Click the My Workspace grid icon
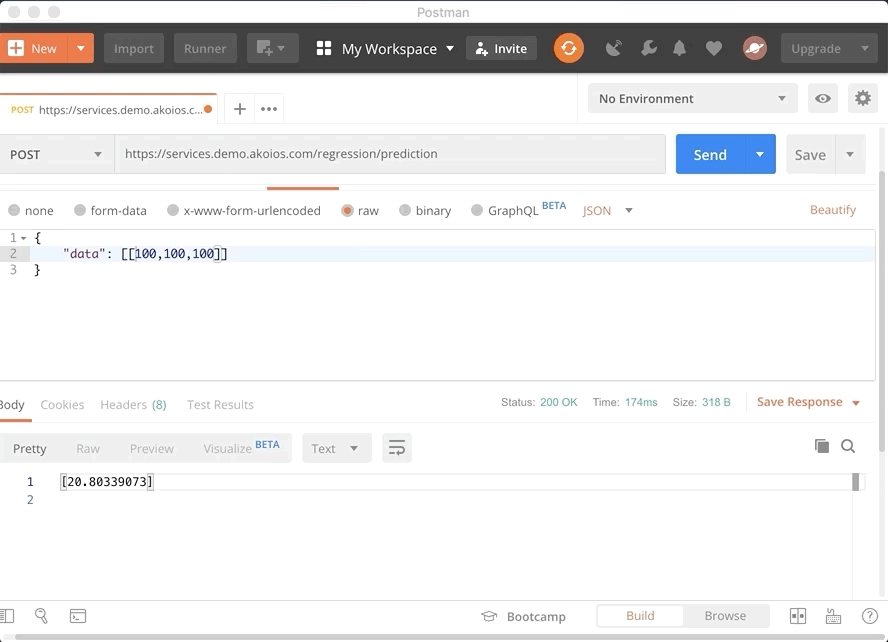 pos(324,49)
